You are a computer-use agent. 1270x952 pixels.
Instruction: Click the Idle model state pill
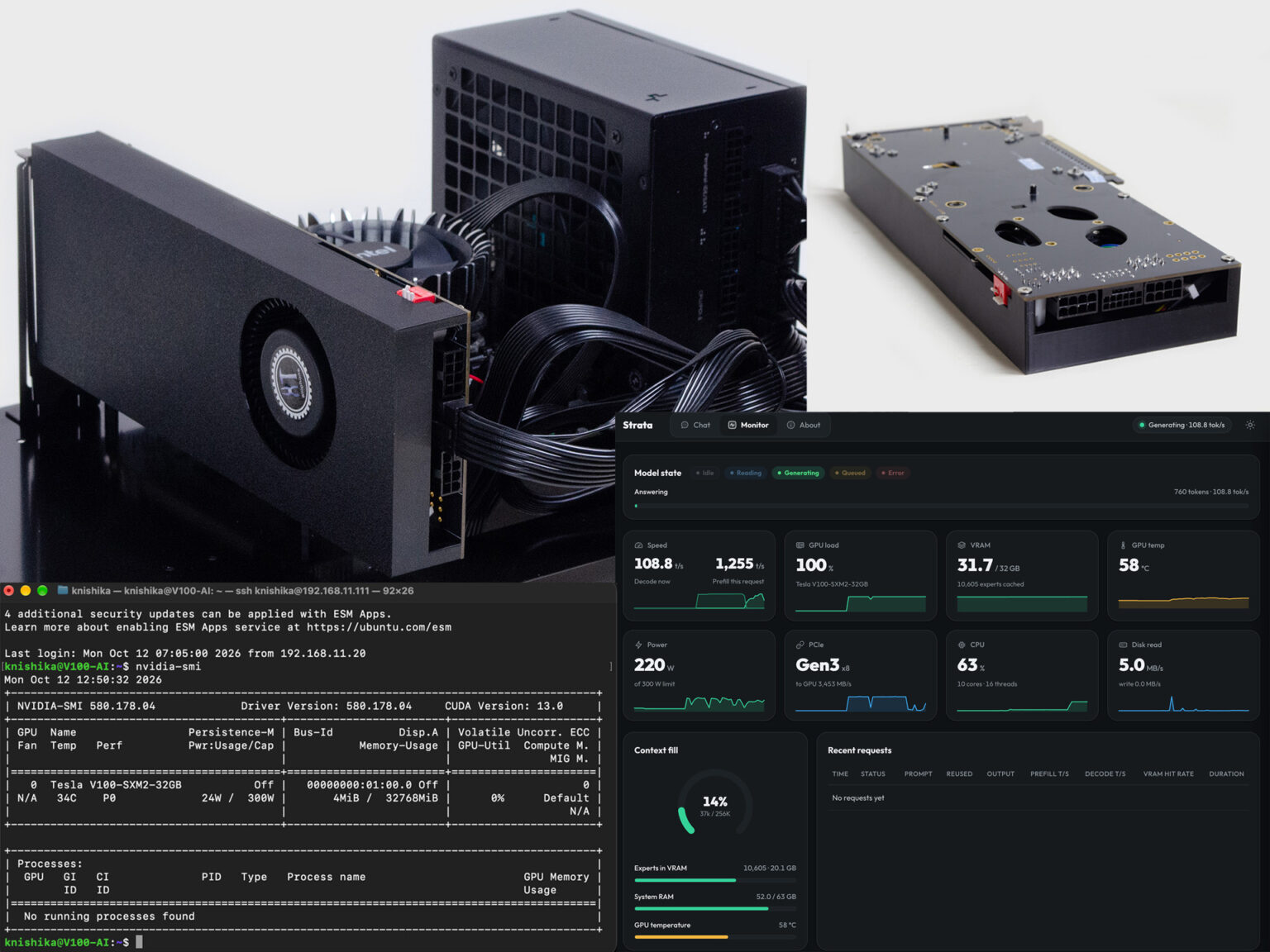704,473
